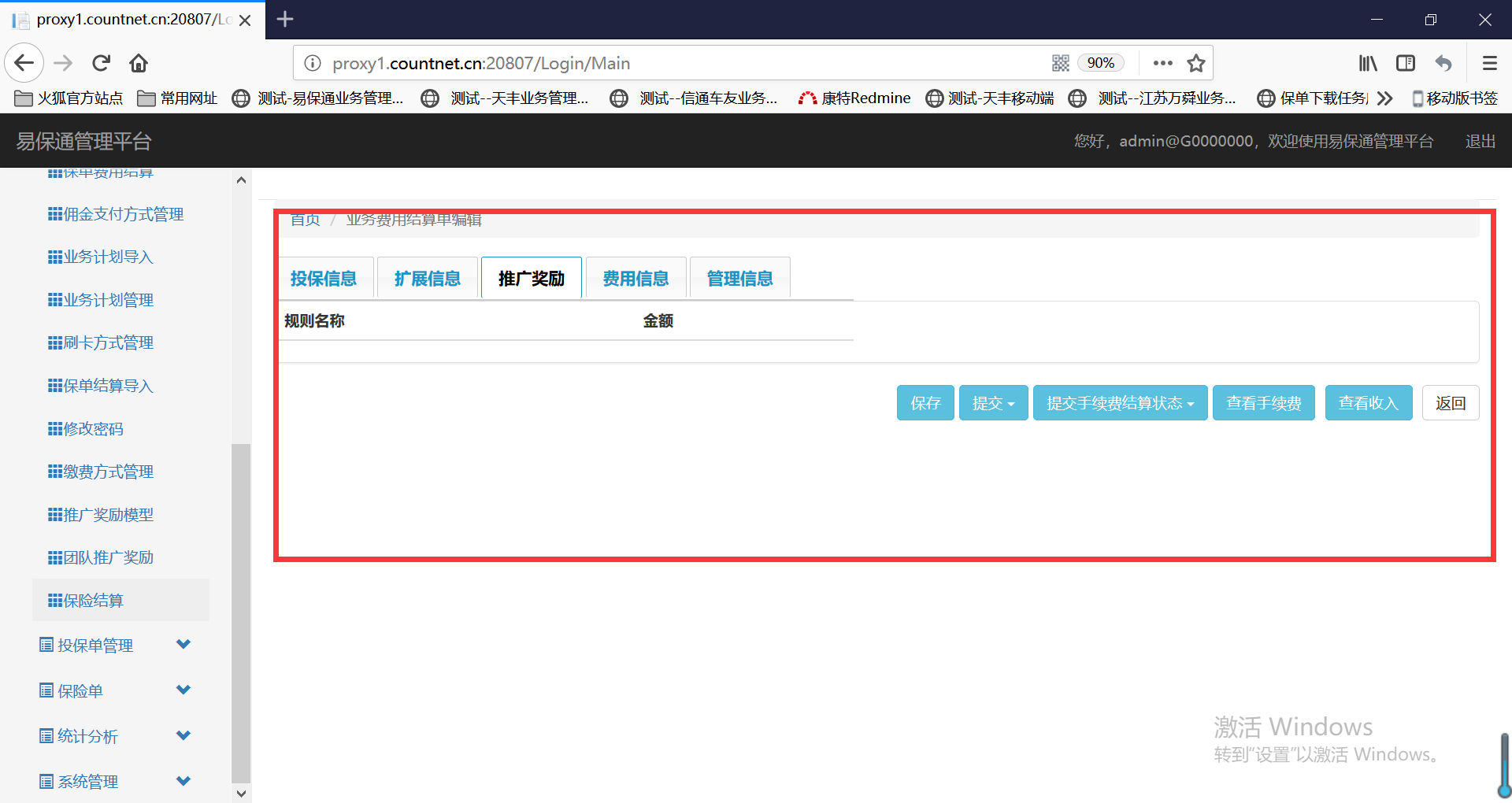Open the 提交 dropdown button
1512x803 pixels.
click(x=993, y=403)
